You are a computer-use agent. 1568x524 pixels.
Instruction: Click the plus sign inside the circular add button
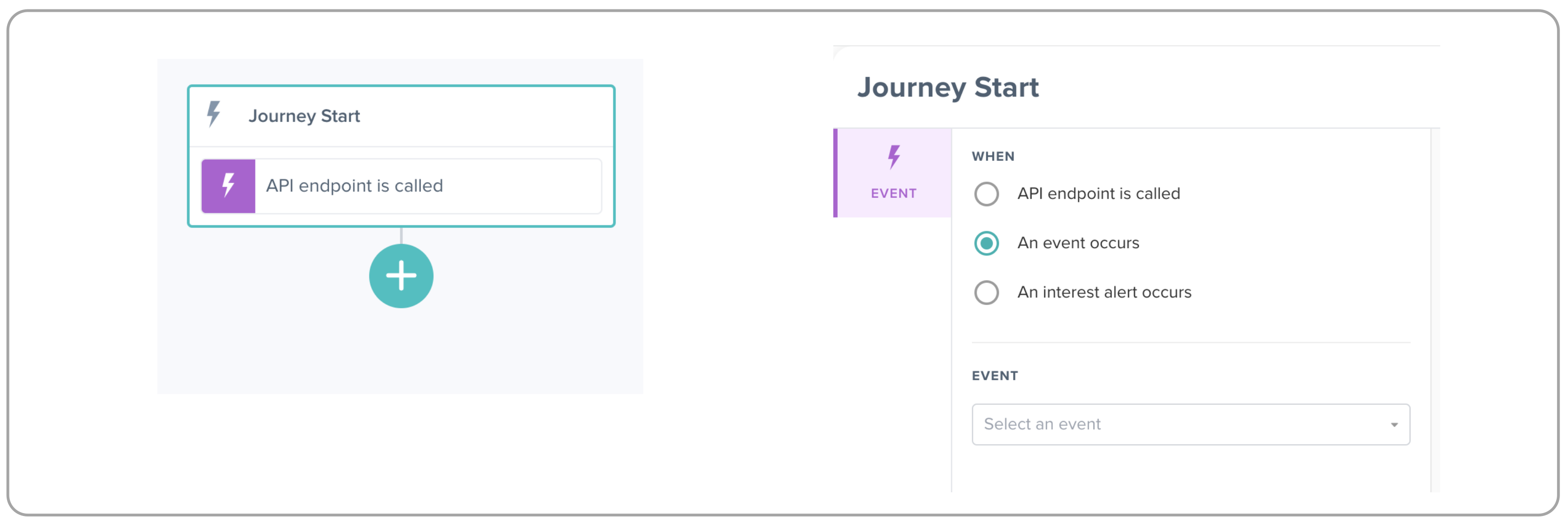(x=401, y=275)
